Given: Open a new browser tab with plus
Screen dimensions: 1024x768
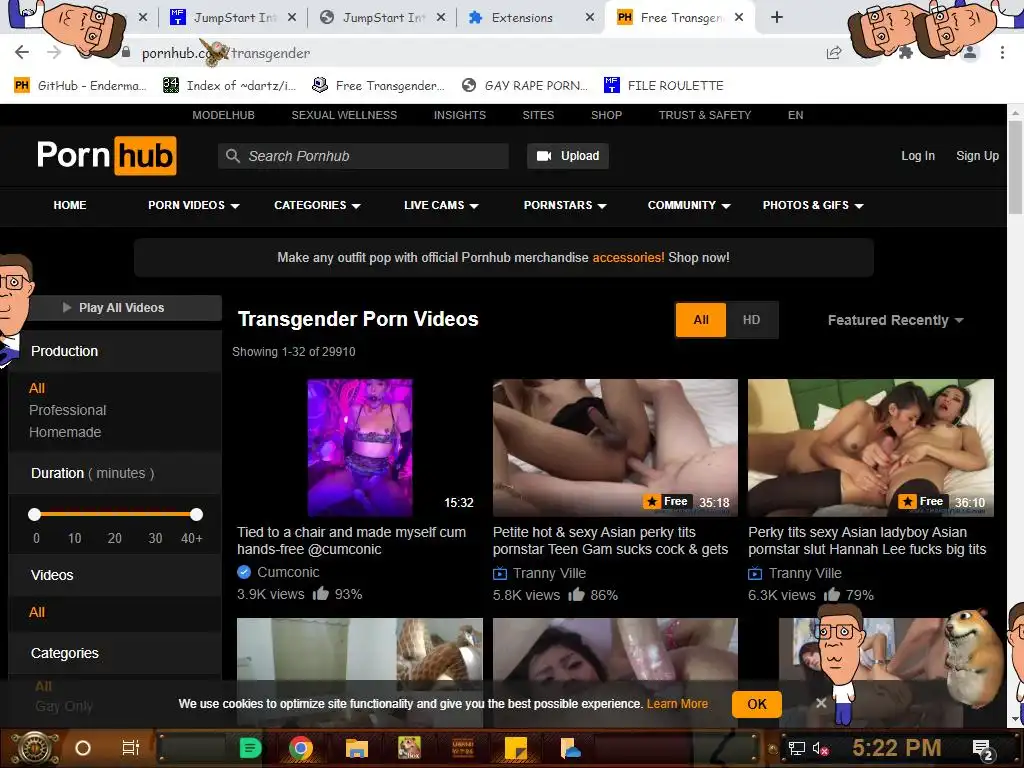Looking at the screenshot, I should [776, 18].
